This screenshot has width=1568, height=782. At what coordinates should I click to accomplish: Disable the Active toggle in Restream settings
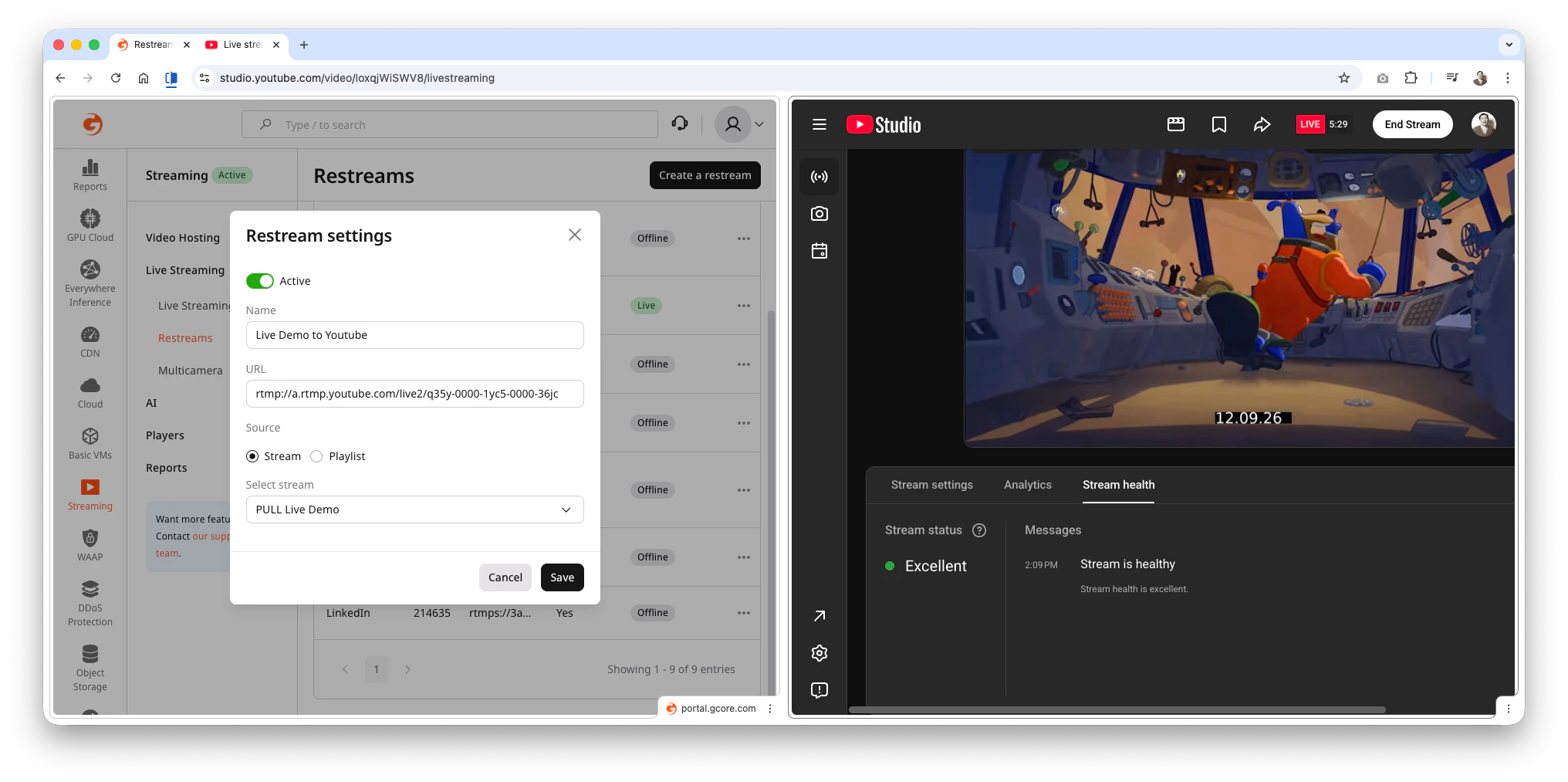259,280
